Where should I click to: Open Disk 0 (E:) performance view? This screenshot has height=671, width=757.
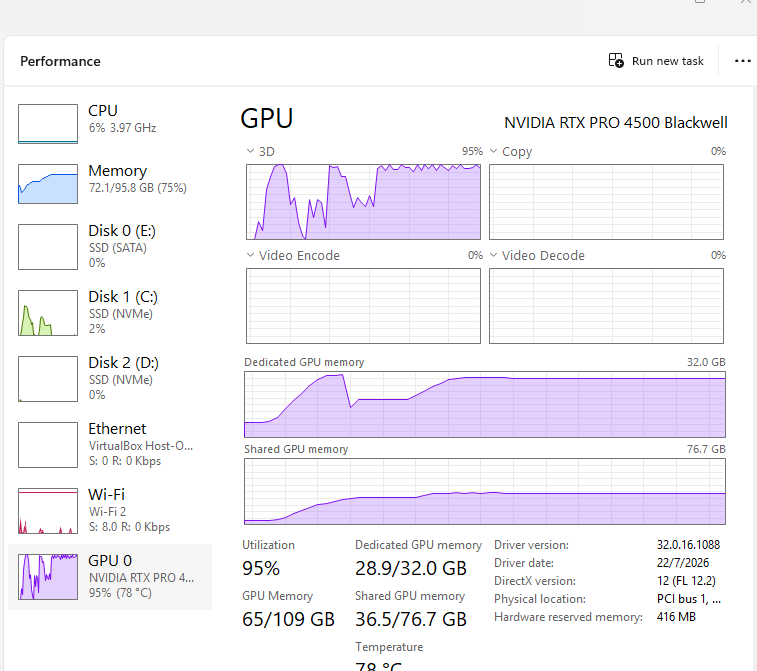point(110,246)
